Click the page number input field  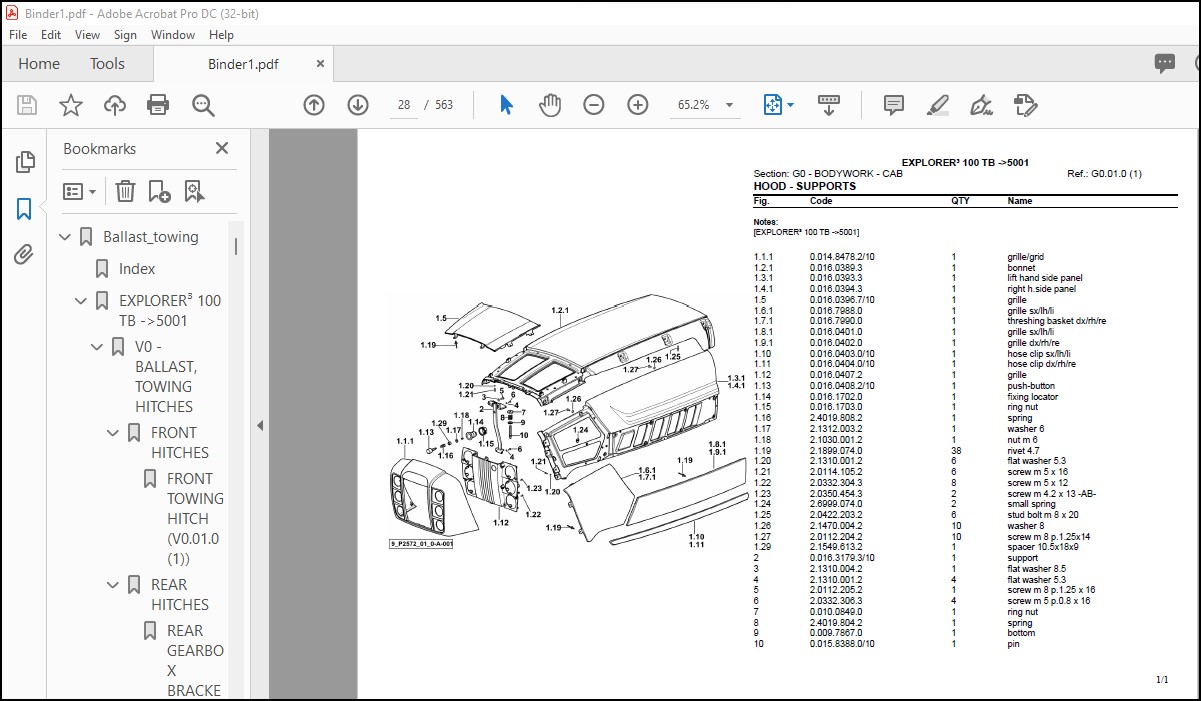tap(404, 105)
